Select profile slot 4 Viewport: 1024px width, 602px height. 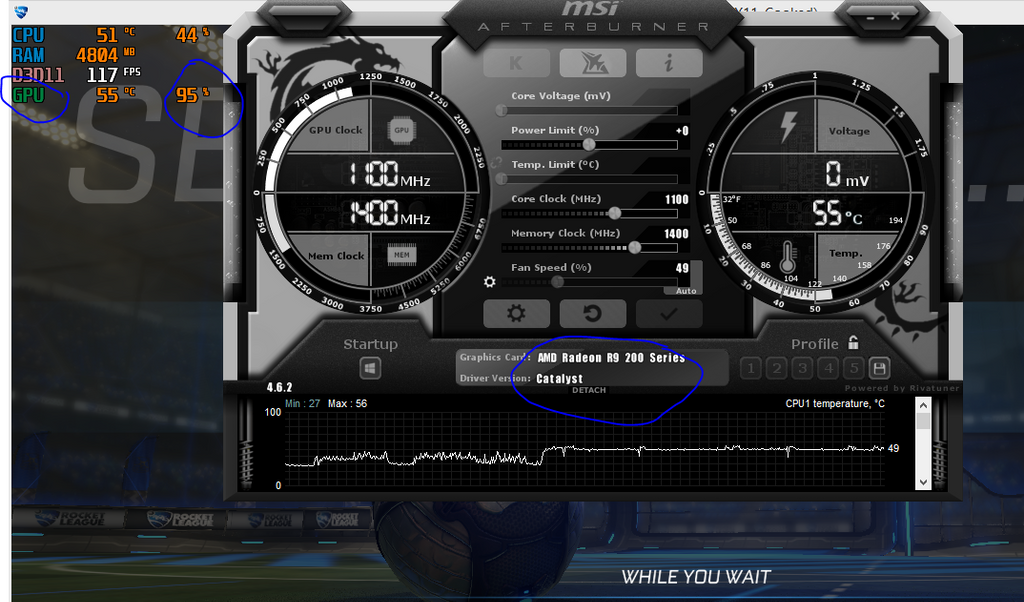tap(828, 368)
